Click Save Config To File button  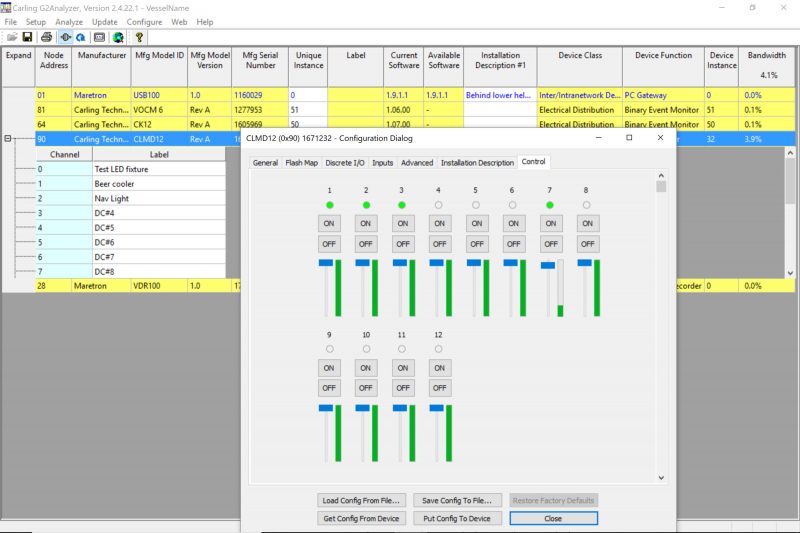pos(457,500)
